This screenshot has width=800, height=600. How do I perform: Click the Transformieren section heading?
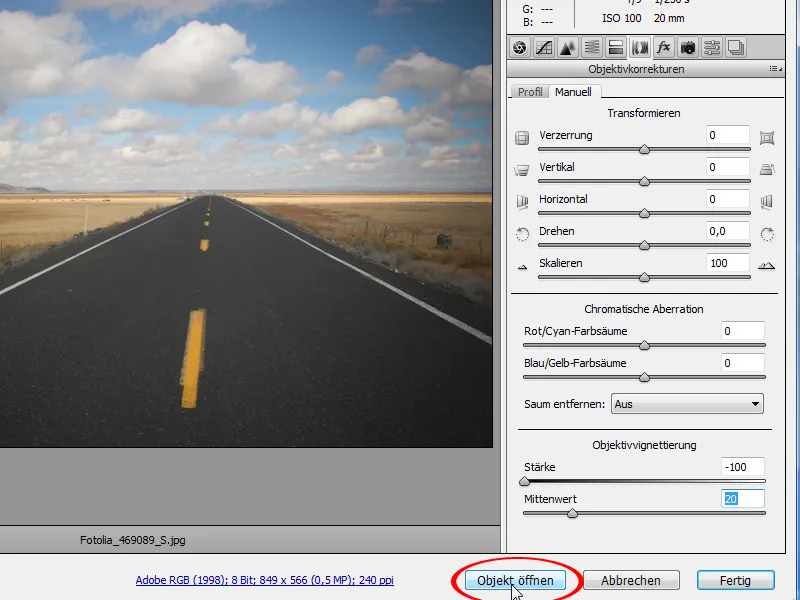644,113
